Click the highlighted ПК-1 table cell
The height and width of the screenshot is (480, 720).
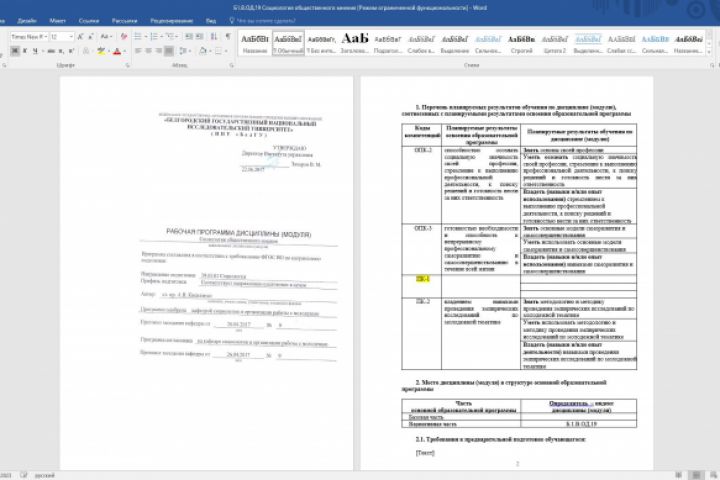click(x=422, y=286)
